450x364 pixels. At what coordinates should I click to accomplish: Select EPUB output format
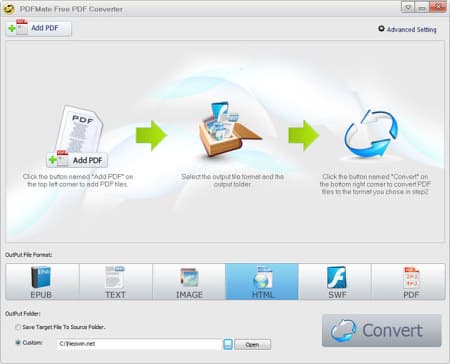(42, 282)
